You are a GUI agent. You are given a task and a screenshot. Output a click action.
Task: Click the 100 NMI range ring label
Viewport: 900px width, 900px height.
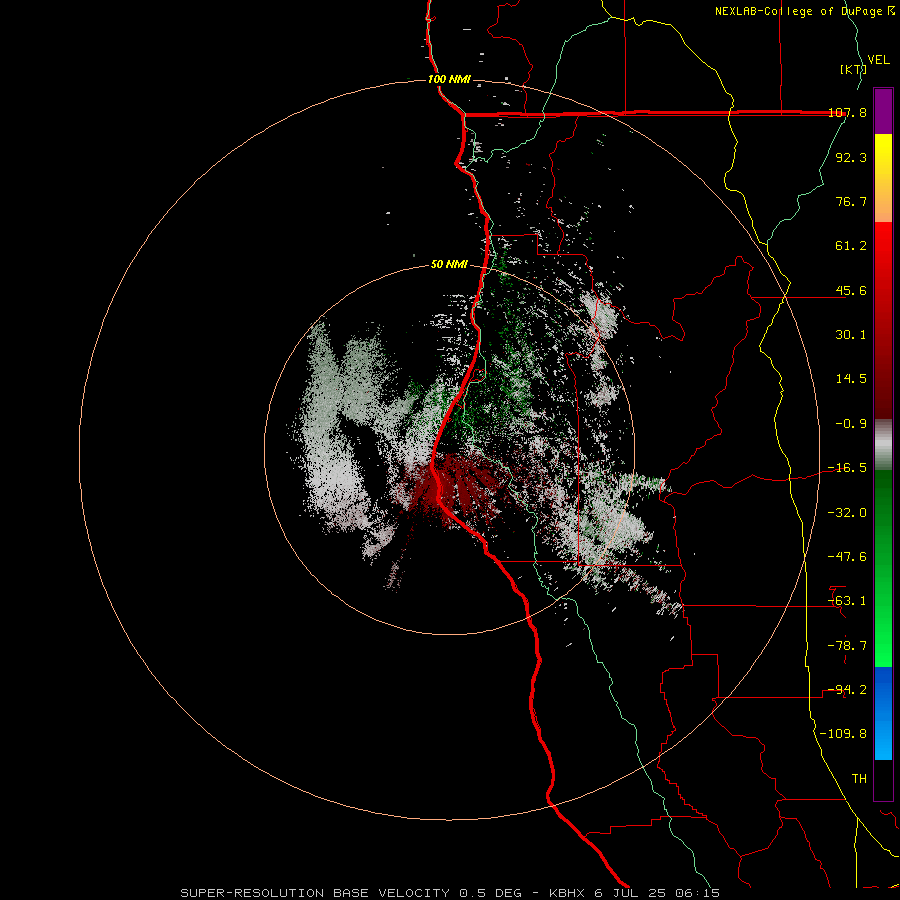449,79
